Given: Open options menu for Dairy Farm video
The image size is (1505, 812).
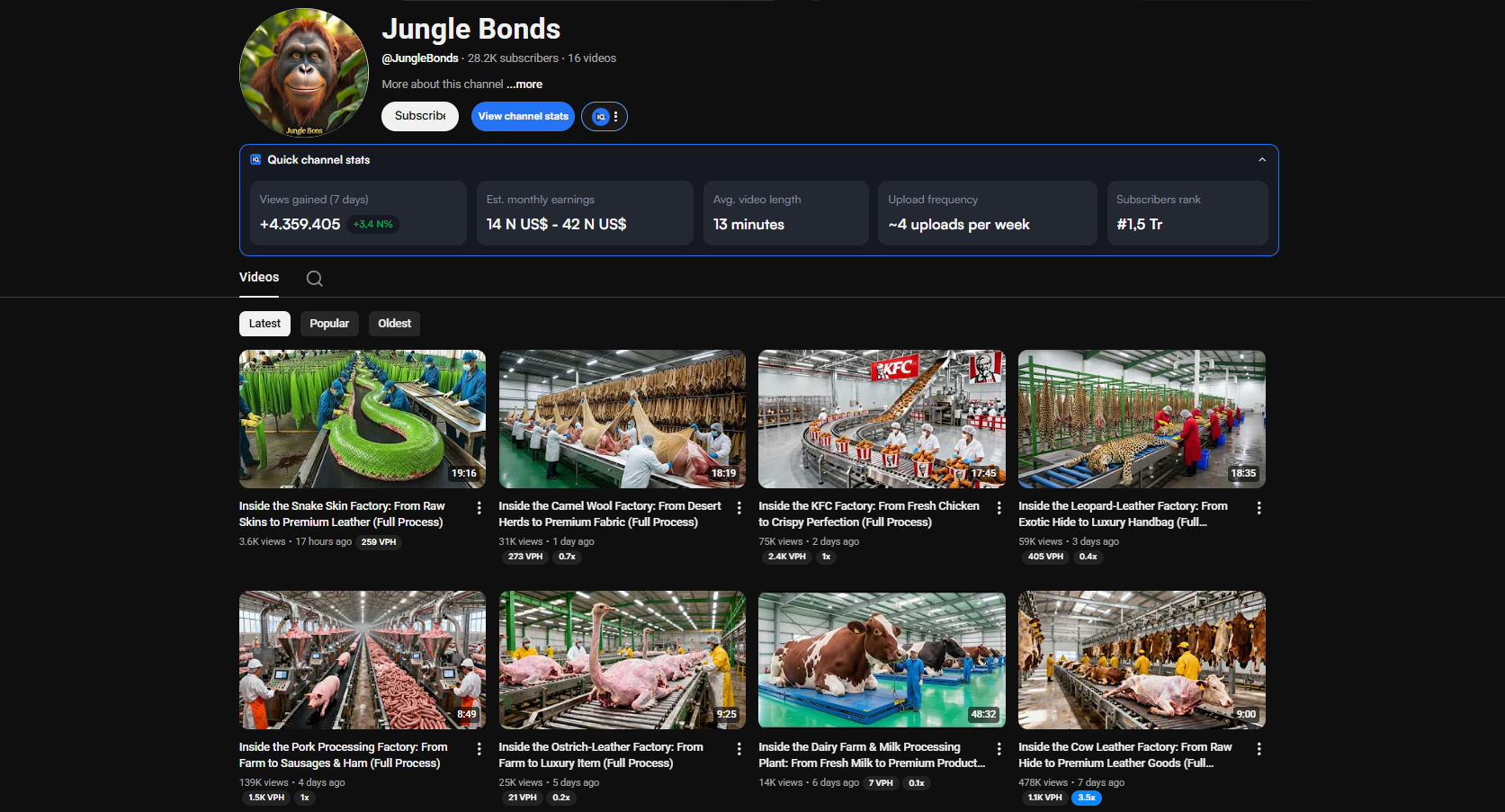Looking at the screenshot, I should click(x=999, y=749).
